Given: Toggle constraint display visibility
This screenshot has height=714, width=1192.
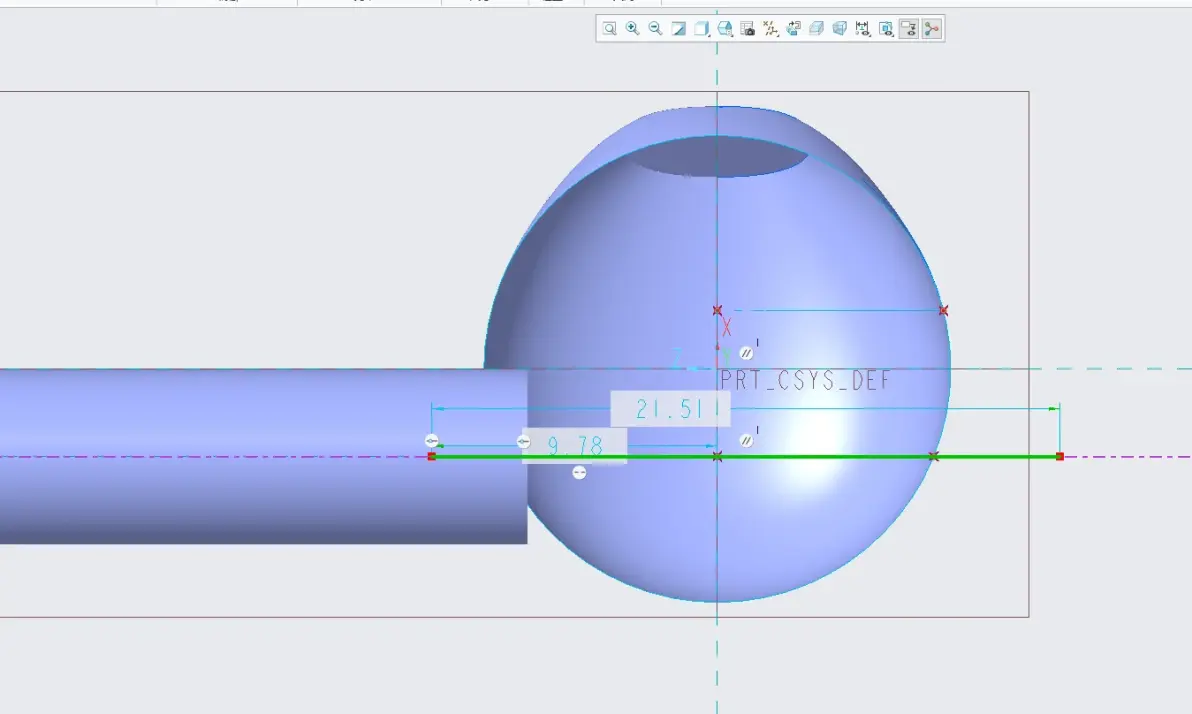Looking at the screenshot, I should 886,29.
